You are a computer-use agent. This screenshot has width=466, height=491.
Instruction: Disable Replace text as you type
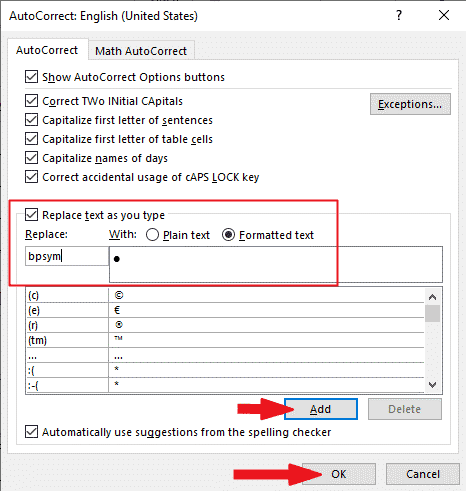(x=32, y=215)
